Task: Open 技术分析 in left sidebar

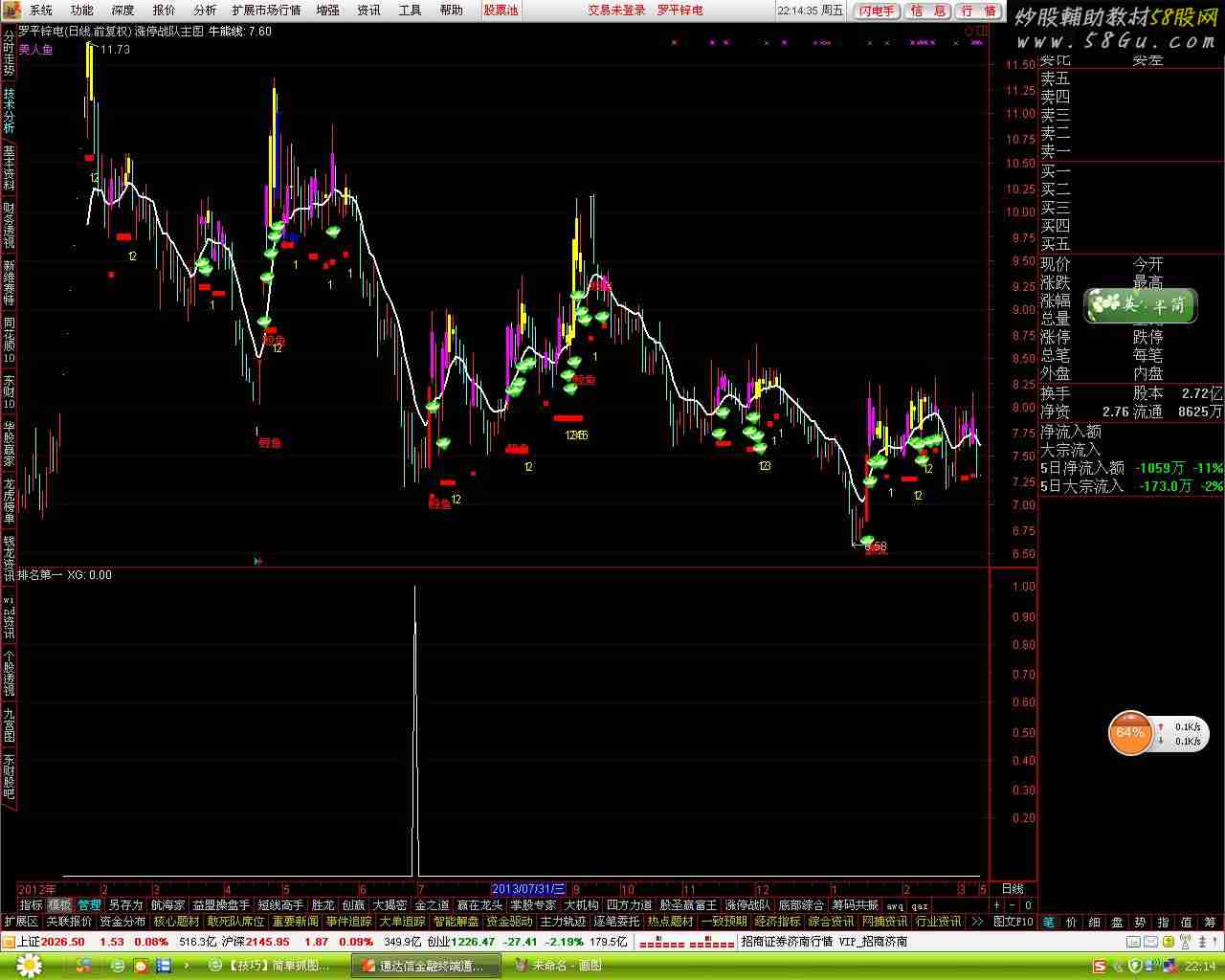Action: pyautogui.click(x=9, y=111)
